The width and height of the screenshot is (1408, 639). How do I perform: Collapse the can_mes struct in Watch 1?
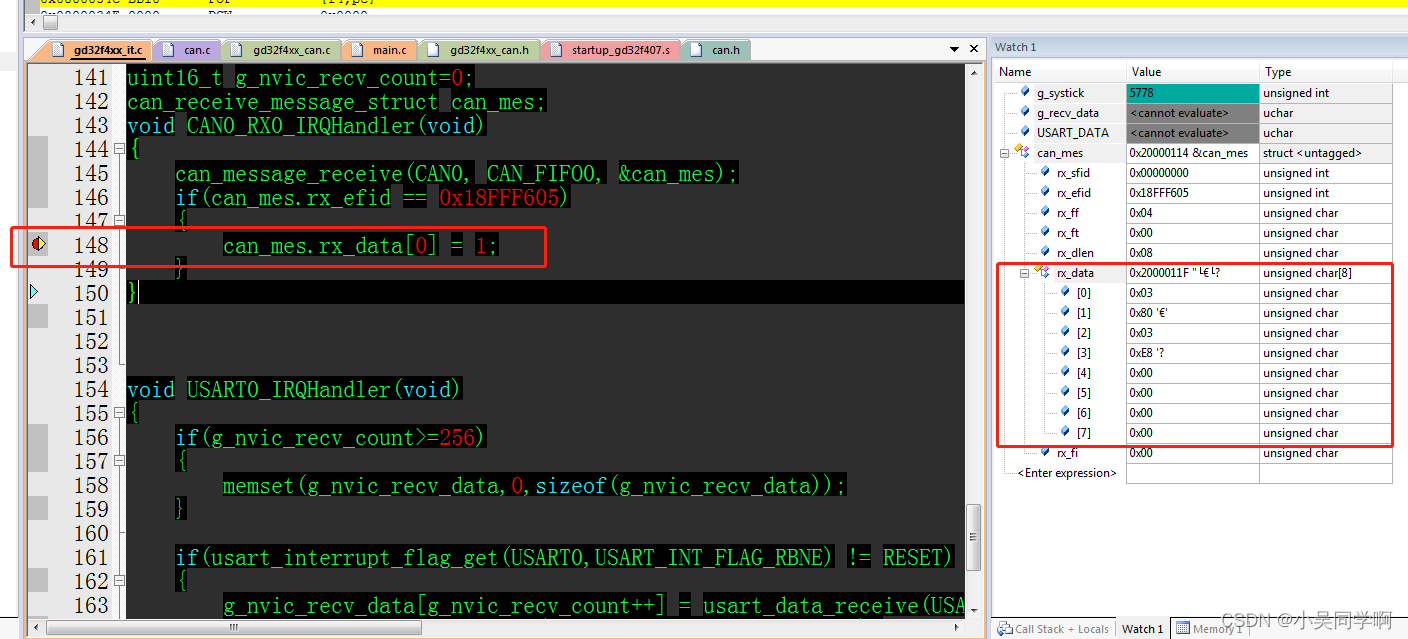tap(1005, 153)
